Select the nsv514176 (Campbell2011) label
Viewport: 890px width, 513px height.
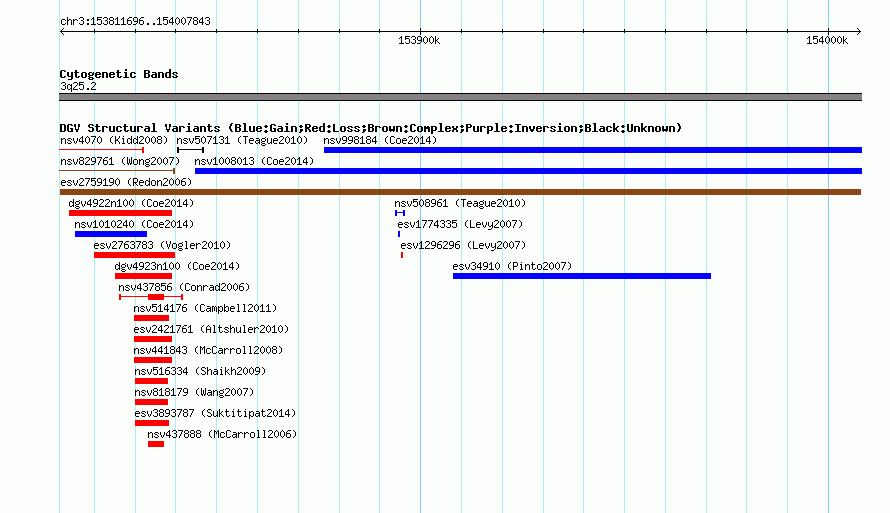pyautogui.click(x=205, y=308)
